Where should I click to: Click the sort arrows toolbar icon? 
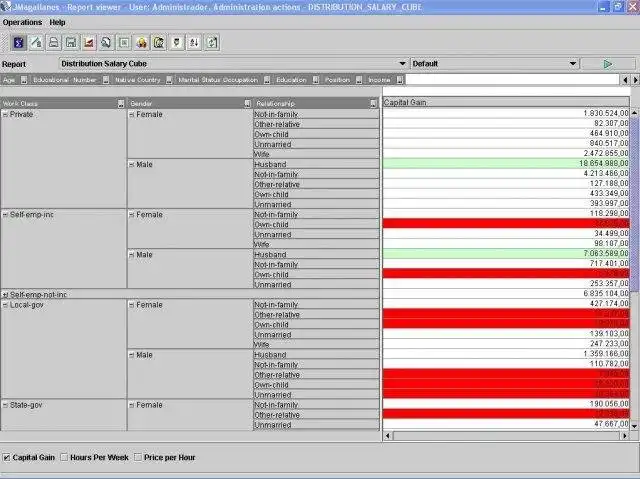(194, 42)
